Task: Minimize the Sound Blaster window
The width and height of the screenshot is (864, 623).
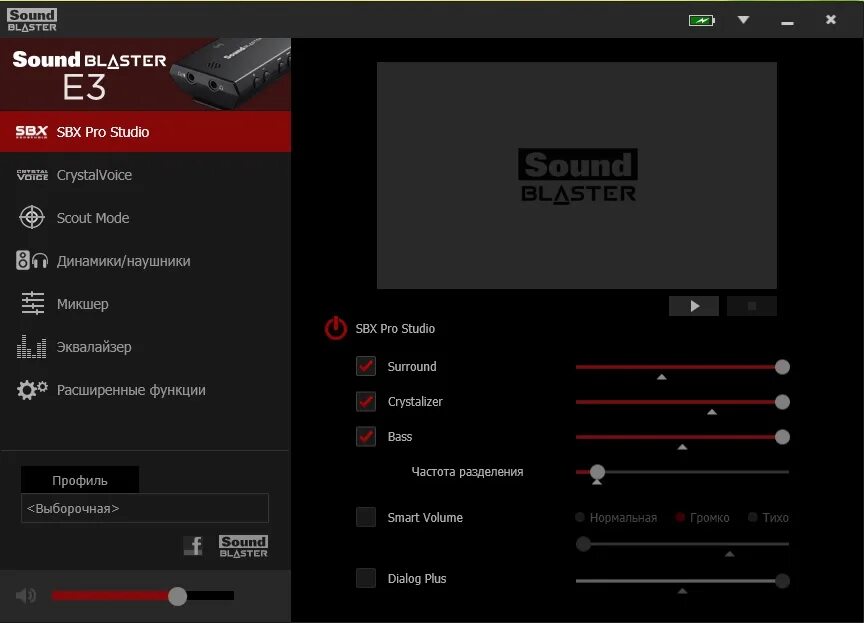Action: tap(787, 21)
